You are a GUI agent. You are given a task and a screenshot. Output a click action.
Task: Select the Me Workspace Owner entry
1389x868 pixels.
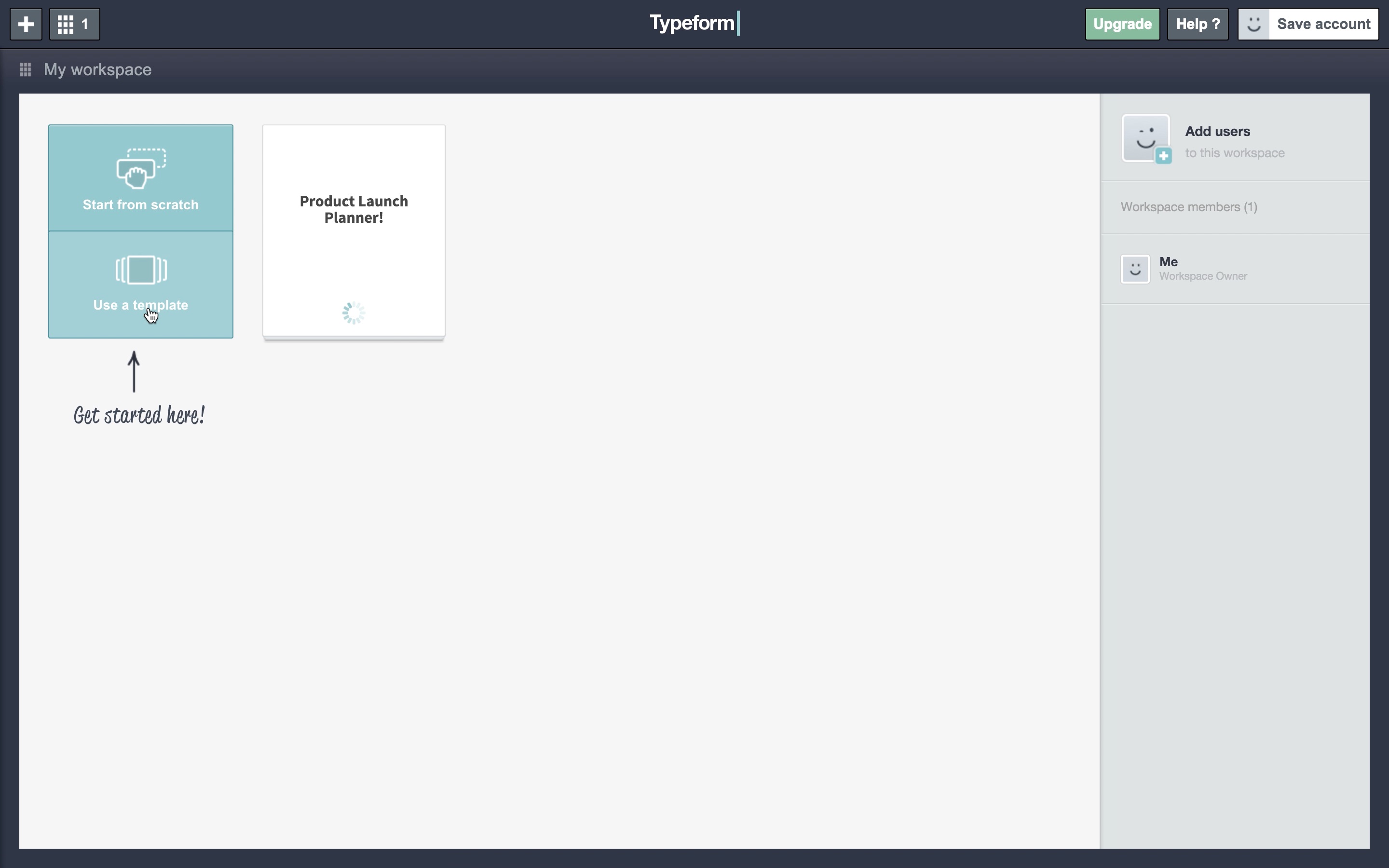pyautogui.click(x=1235, y=269)
